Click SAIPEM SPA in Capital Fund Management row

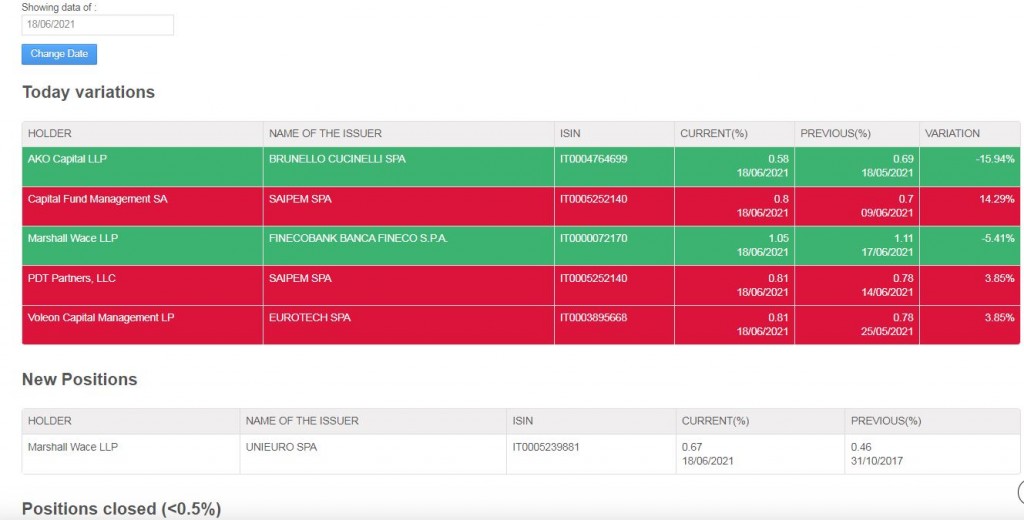click(x=300, y=199)
